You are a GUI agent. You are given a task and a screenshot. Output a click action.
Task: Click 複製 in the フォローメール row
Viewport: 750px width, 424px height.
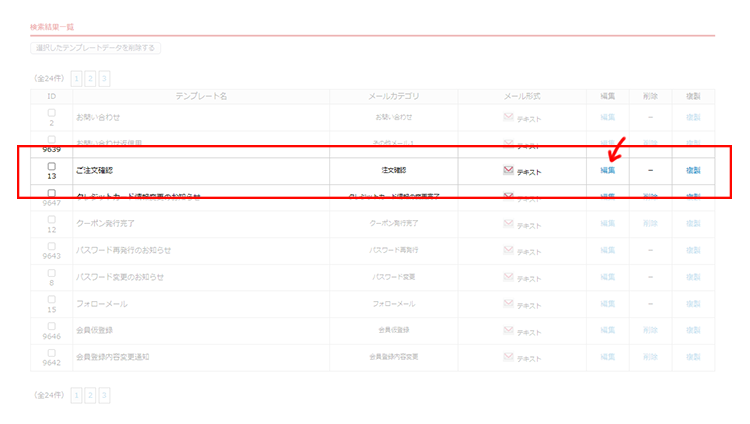pyautogui.click(x=693, y=304)
